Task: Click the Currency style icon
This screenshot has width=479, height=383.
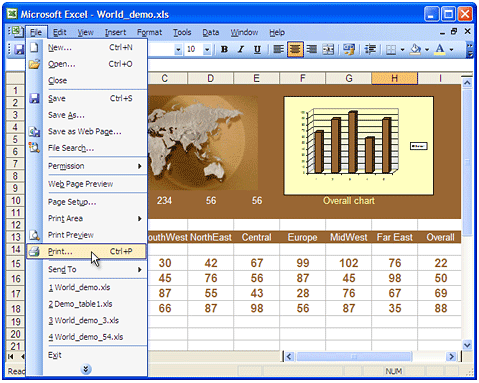Action: point(349,50)
